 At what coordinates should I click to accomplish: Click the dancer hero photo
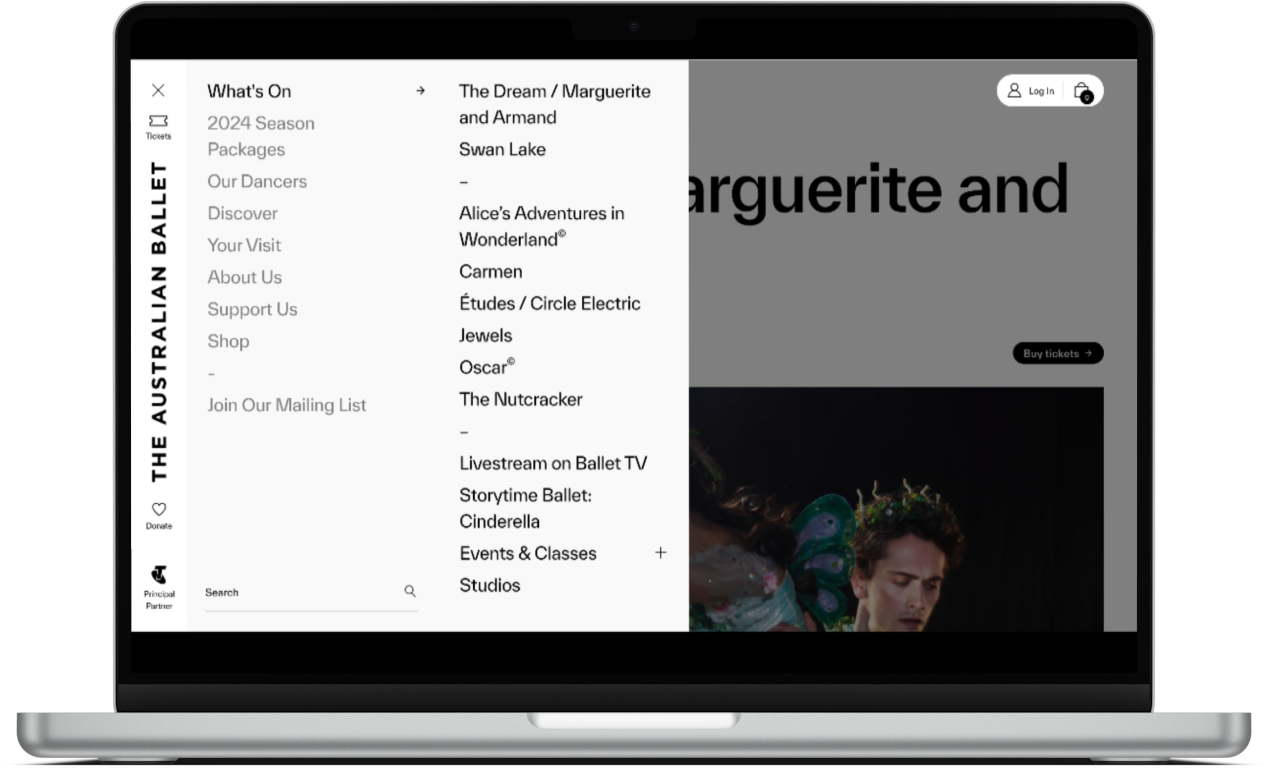tap(895, 509)
